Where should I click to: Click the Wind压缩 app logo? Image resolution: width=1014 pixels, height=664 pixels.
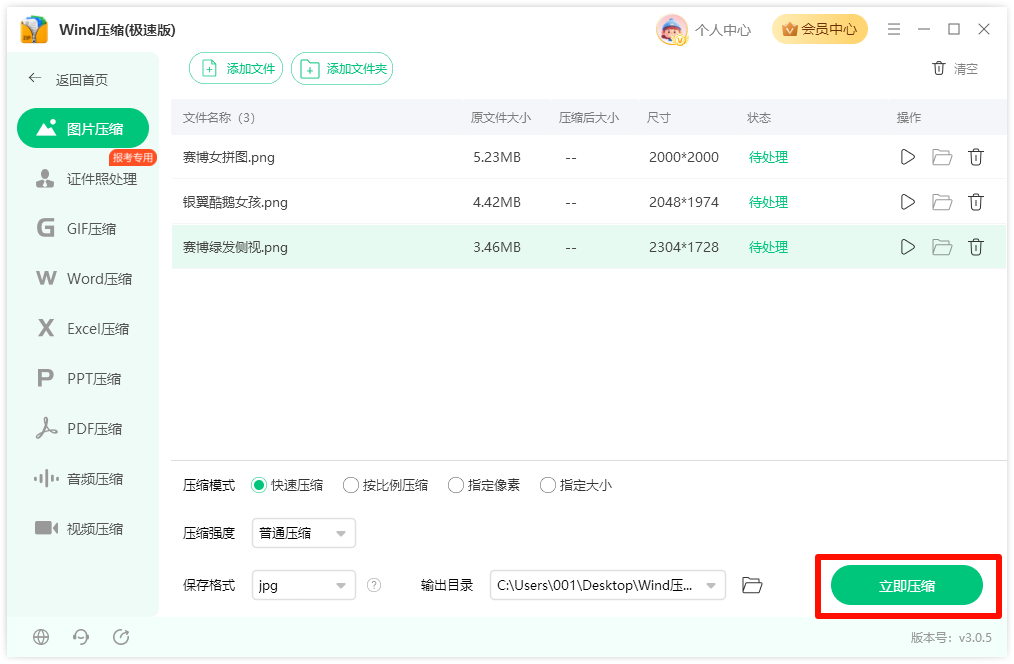tap(34, 30)
